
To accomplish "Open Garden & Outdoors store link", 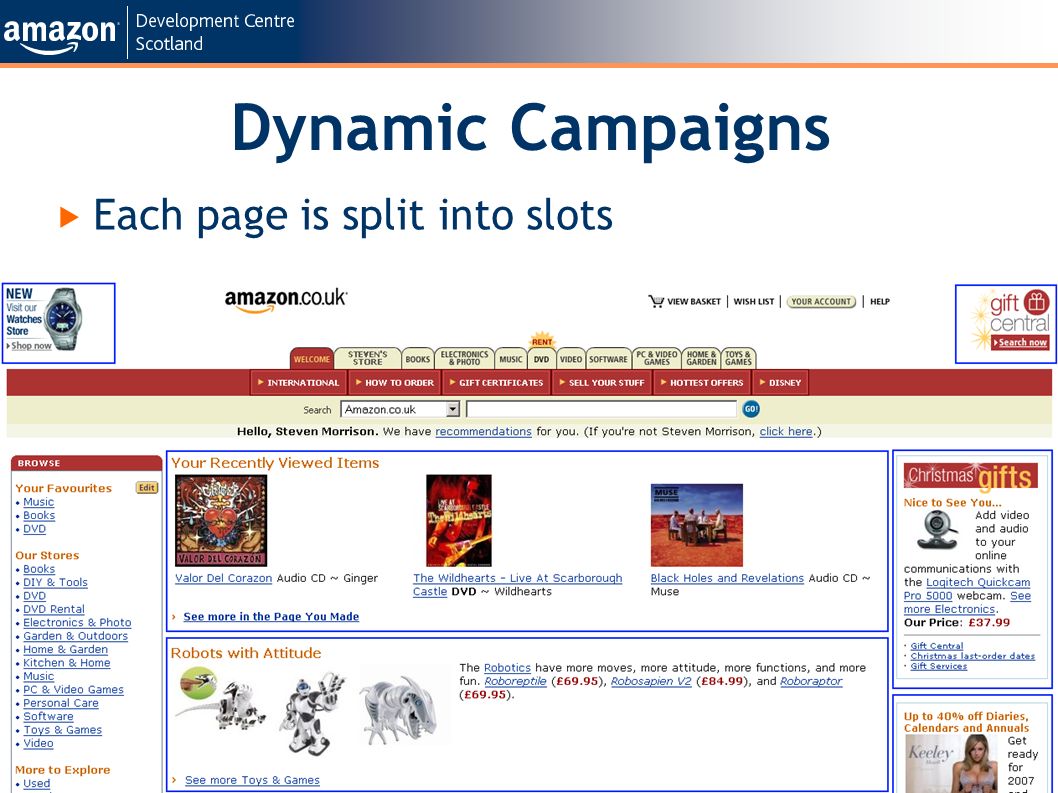I will [x=76, y=636].
